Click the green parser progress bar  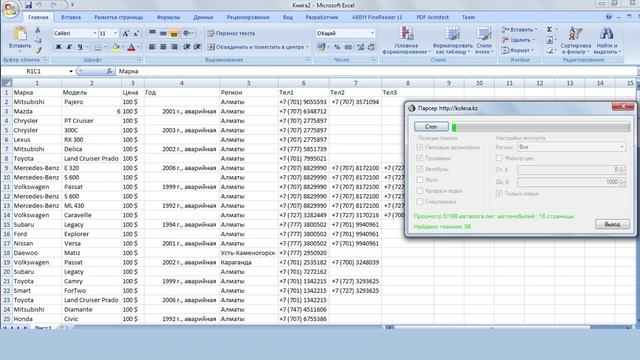(541, 127)
